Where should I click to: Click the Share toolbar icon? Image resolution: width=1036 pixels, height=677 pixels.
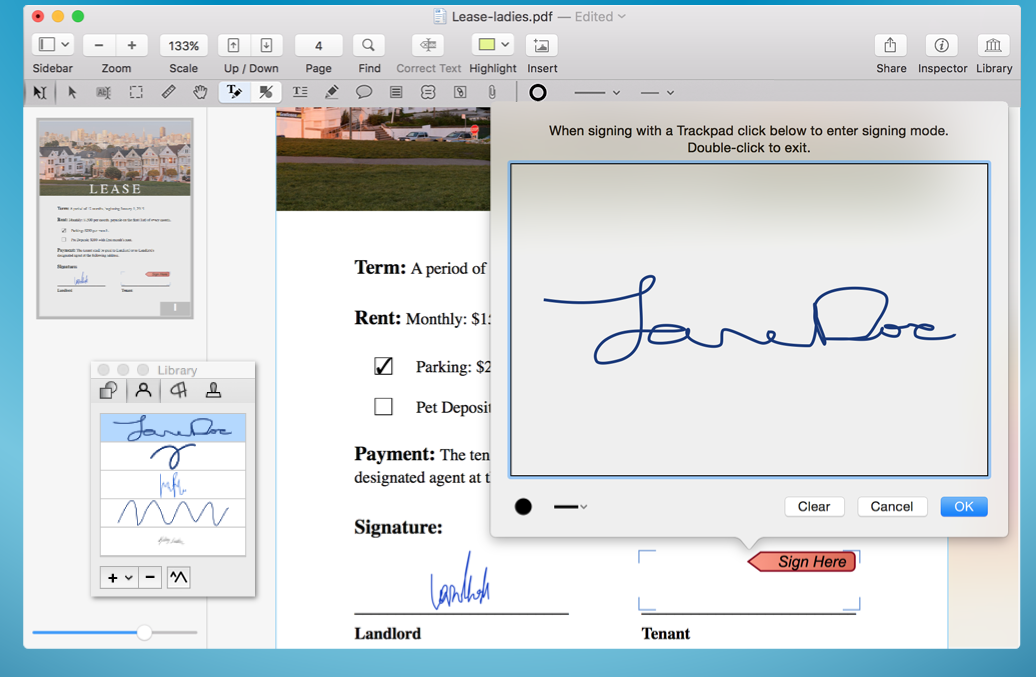pos(890,46)
